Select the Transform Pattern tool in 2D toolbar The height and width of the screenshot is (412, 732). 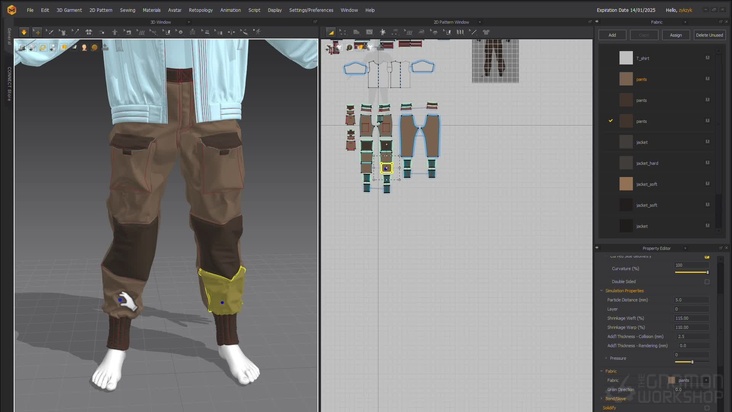(x=343, y=32)
